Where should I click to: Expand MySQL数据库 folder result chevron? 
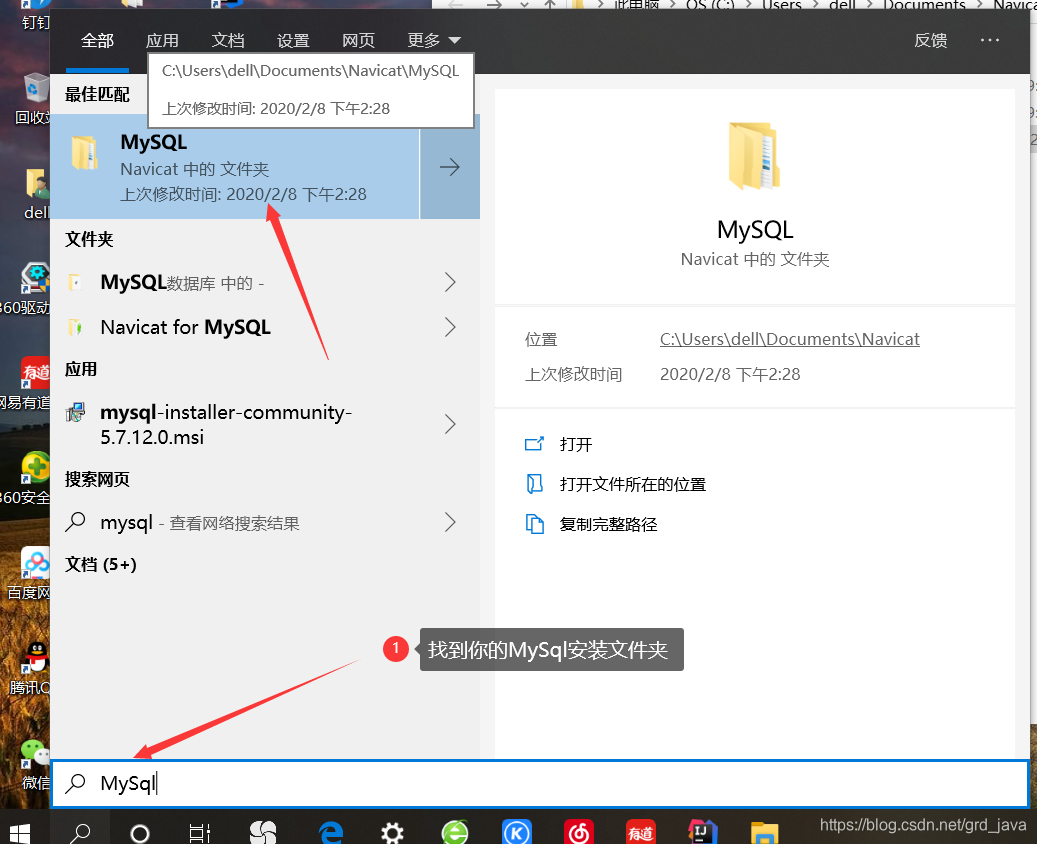pos(450,282)
